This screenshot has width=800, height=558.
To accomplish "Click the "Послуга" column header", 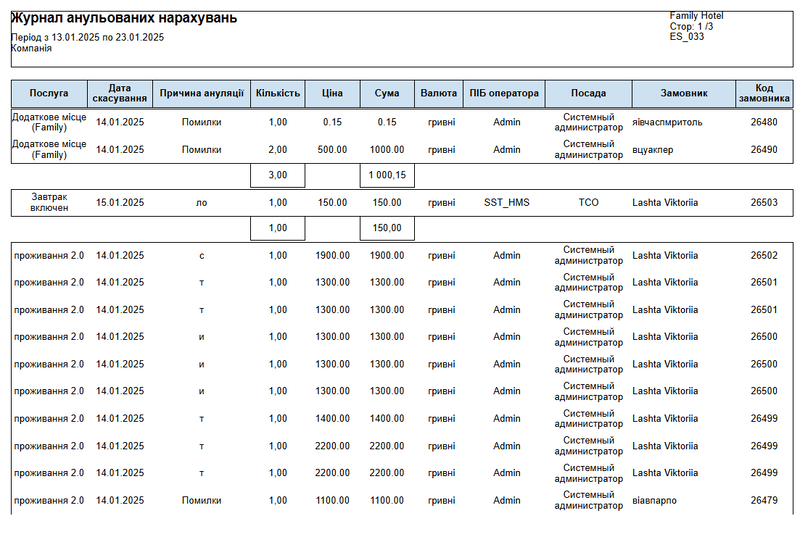I will (49, 94).
